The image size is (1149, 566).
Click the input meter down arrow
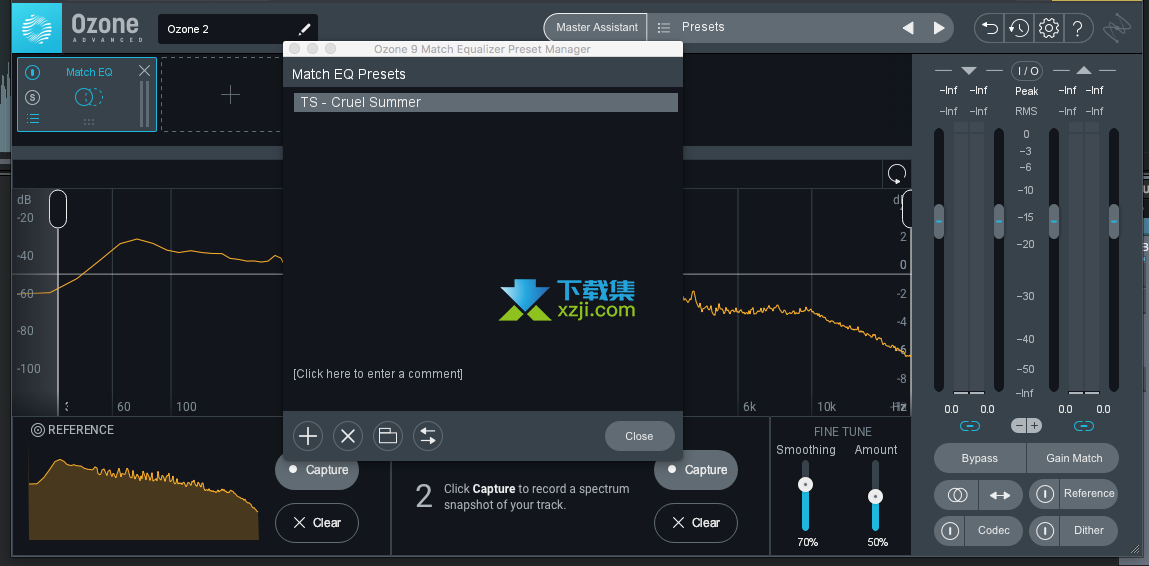pyautogui.click(x=969, y=70)
